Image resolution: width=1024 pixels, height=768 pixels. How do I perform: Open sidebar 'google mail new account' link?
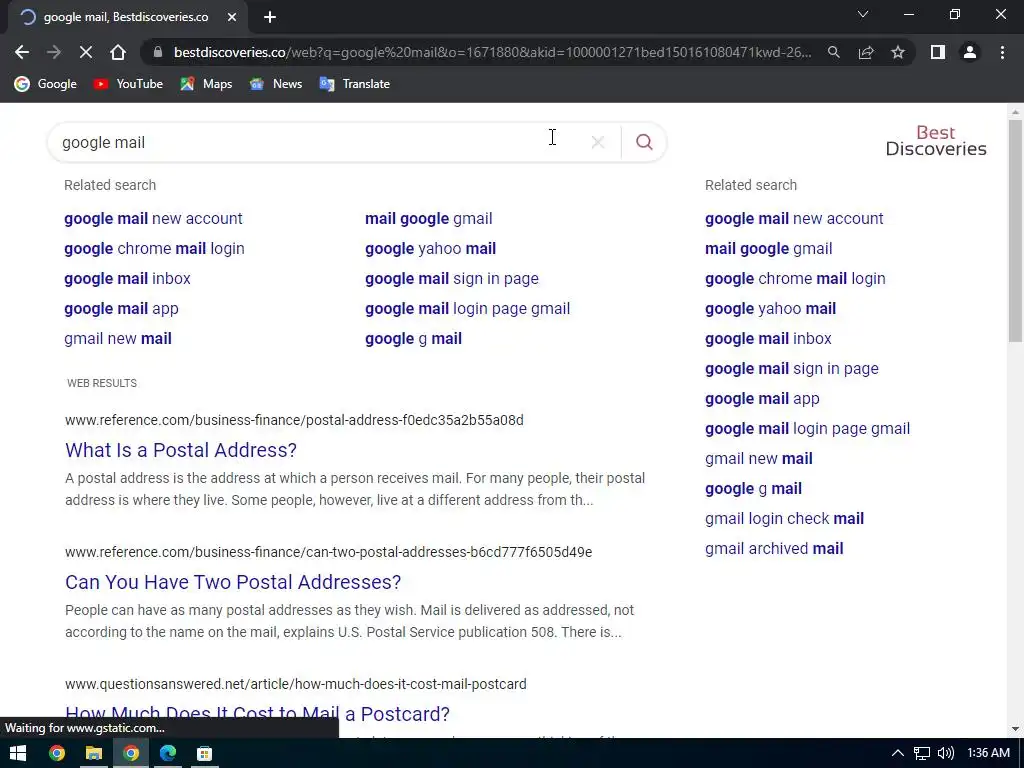coord(794,218)
